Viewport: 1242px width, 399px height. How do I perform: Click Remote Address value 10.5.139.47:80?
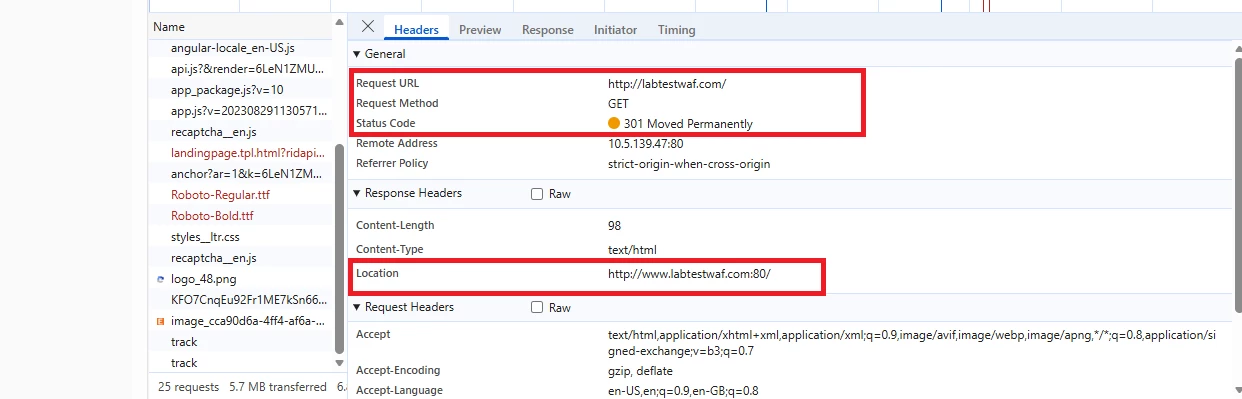pos(646,143)
